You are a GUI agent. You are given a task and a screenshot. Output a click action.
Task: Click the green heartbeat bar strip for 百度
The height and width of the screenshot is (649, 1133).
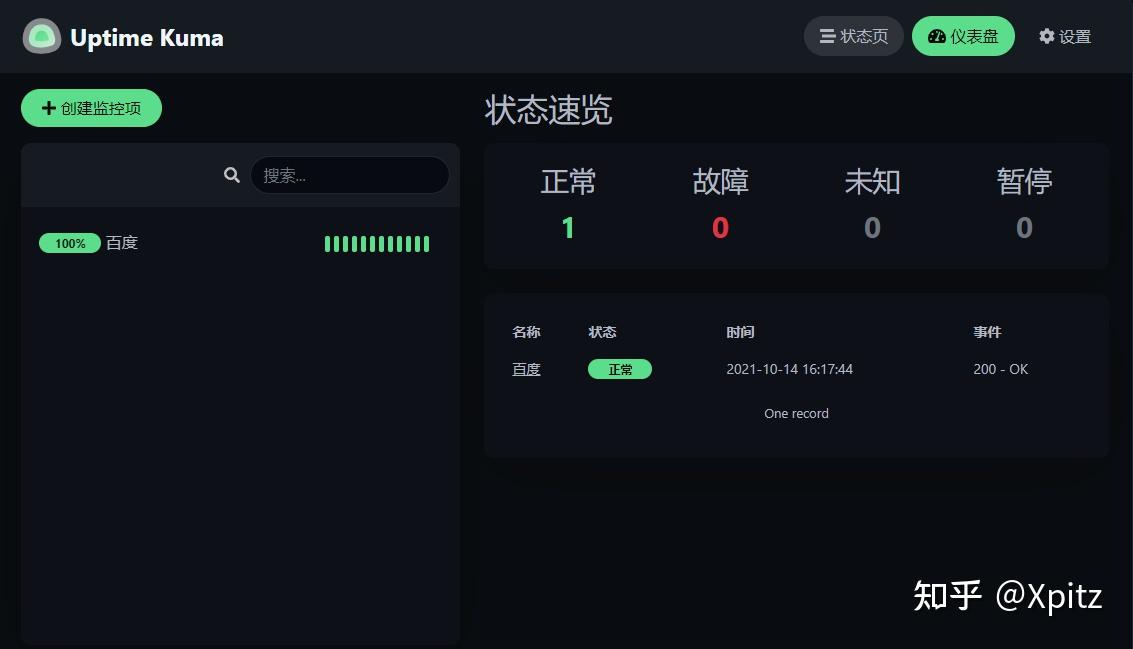[377, 243]
